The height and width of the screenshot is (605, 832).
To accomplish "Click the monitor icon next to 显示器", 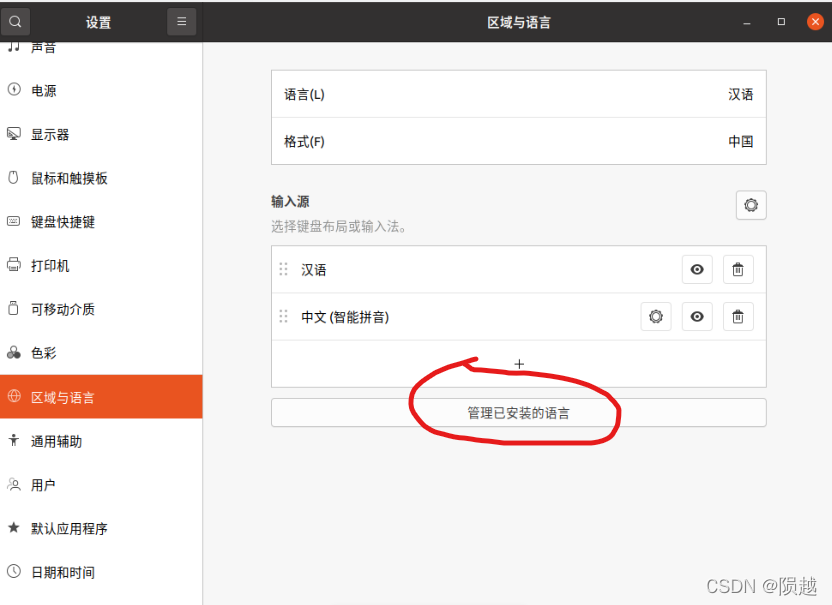I will pos(14,133).
